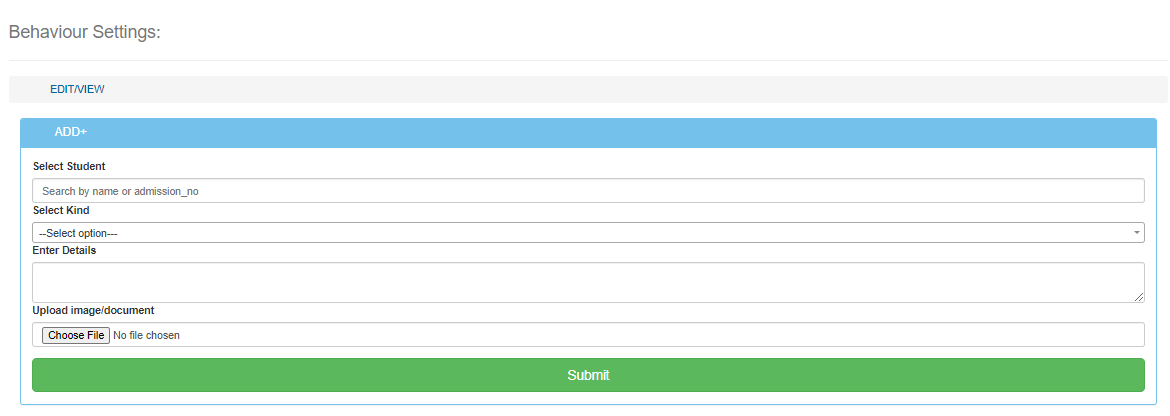Click the Enter Details label
The image size is (1170, 416).
point(64,250)
